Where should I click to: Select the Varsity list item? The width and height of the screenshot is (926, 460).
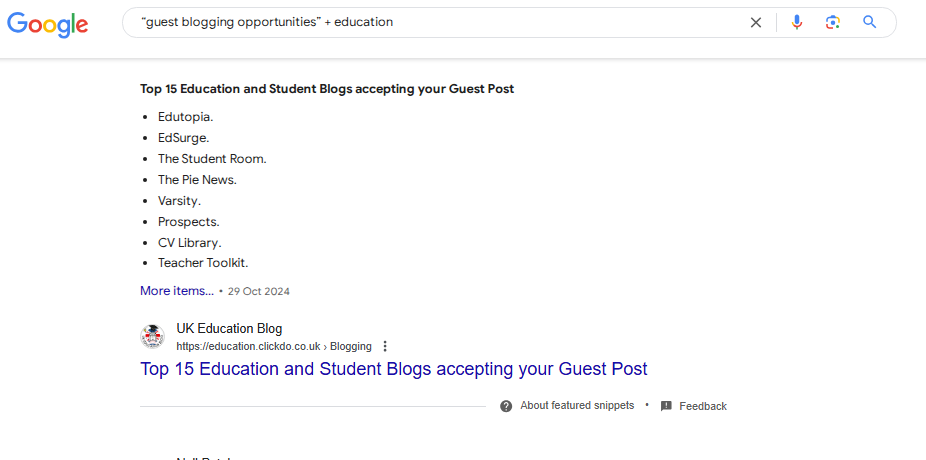pos(180,201)
